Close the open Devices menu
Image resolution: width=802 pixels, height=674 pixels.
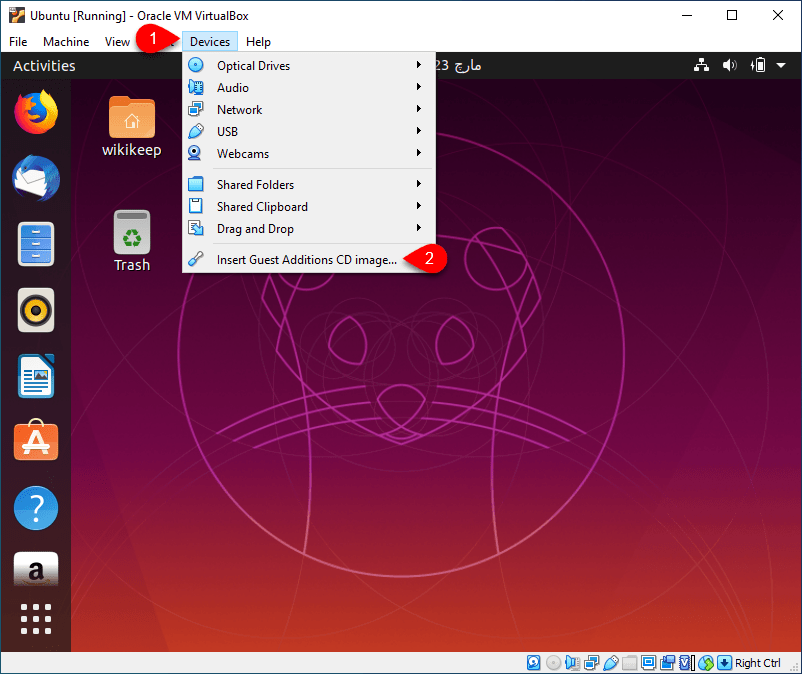pos(210,41)
